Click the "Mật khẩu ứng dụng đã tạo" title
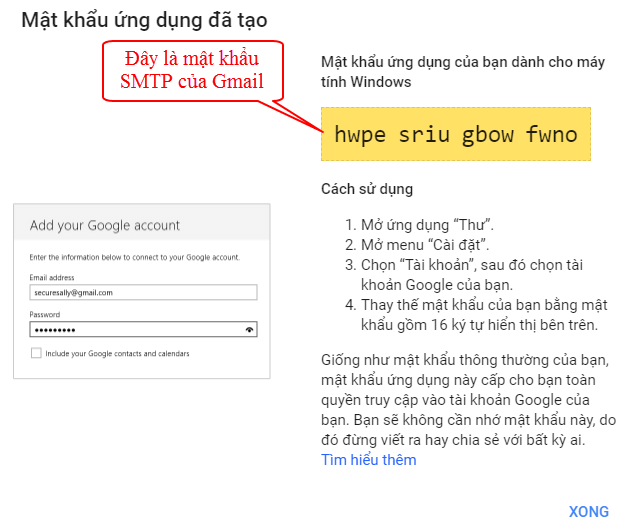The image size is (643, 525). click(144, 20)
